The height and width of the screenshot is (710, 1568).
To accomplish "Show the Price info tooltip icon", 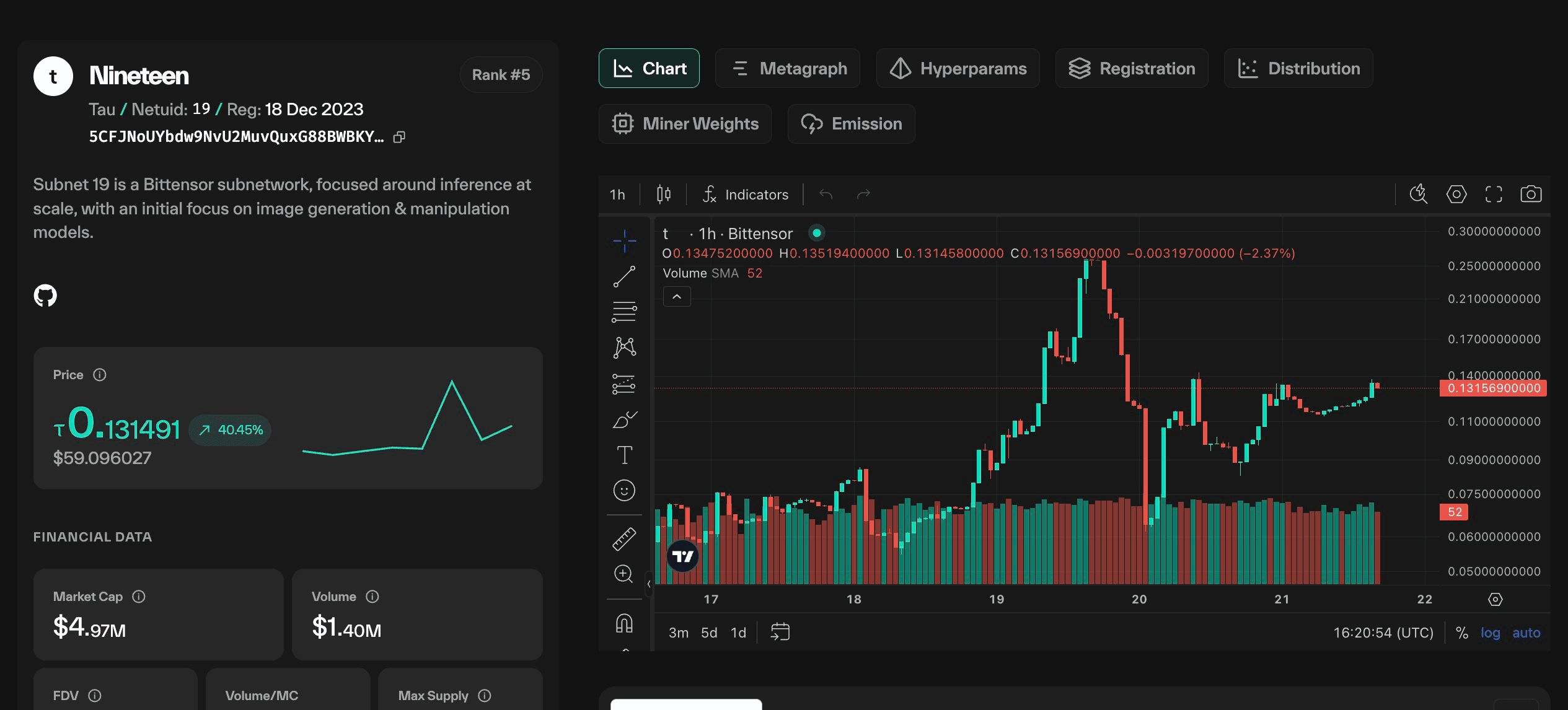I will pyautogui.click(x=99, y=375).
